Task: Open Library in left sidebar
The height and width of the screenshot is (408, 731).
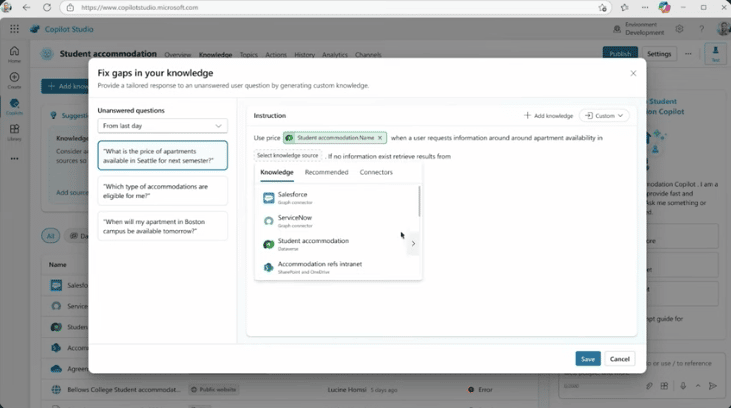Action: (x=14, y=132)
